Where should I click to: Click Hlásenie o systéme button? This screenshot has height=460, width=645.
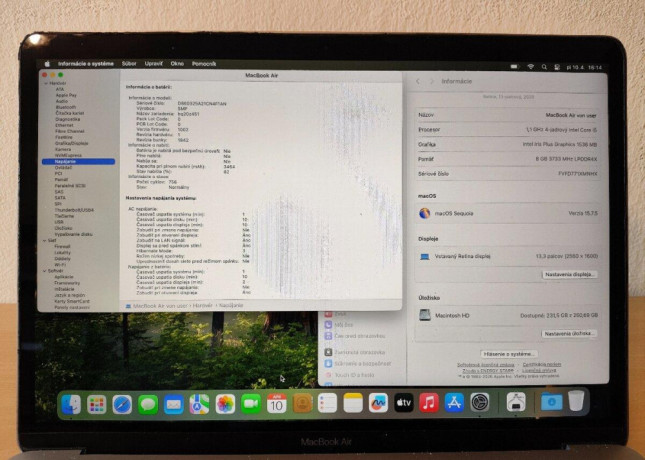(x=509, y=353)
